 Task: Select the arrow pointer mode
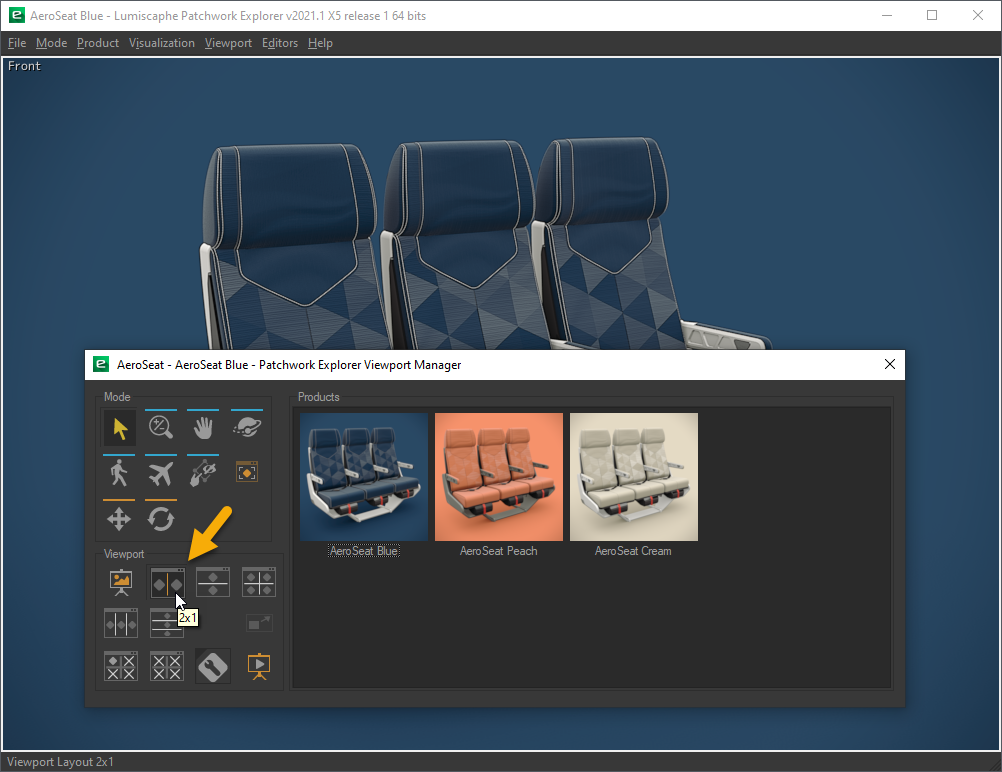(x=120, y=428)
